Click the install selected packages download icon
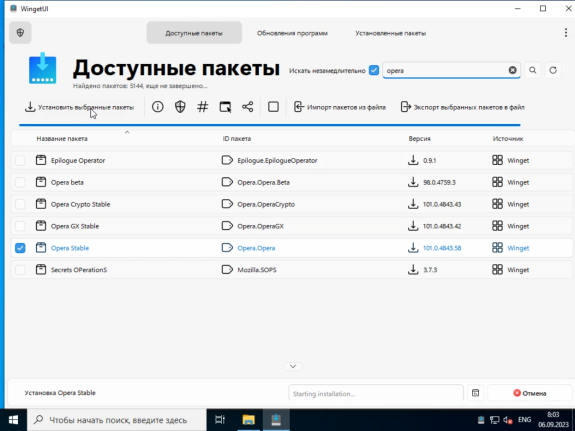The height and width of the screenshot is (431, 575). tap(30, 107)
